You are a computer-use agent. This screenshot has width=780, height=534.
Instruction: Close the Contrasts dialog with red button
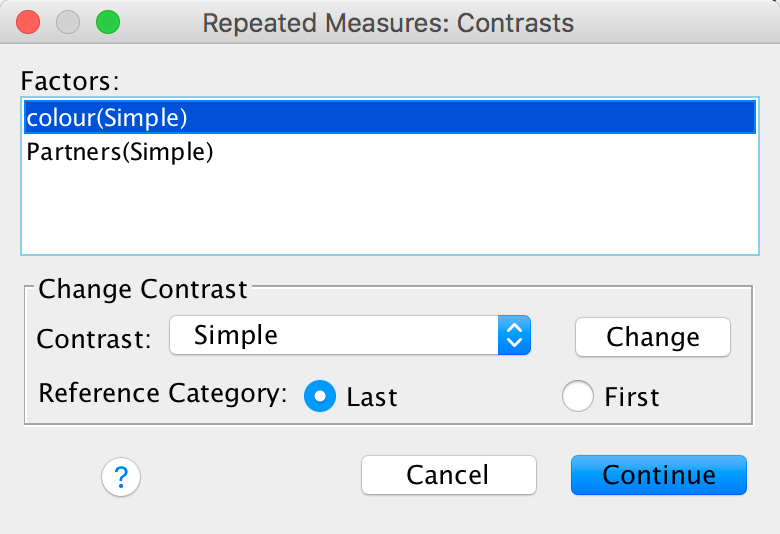(x=28, y=22)
